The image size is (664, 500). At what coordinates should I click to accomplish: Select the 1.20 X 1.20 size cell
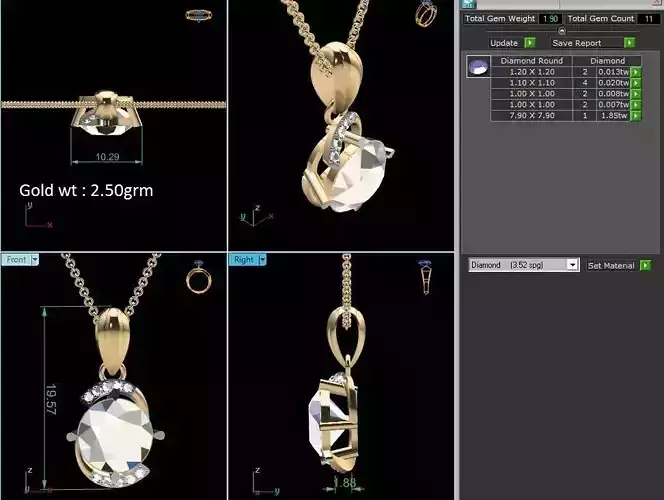pyautogui.click(x=532, y=72)
